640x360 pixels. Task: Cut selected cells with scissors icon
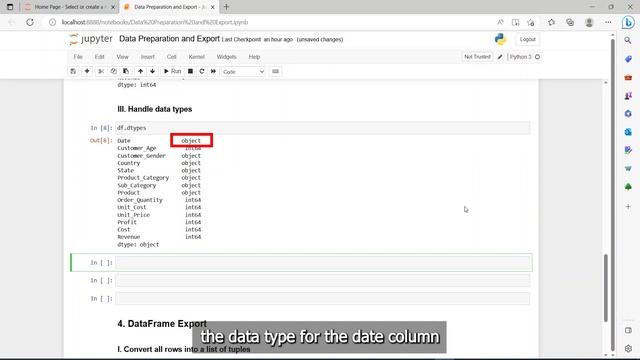point(101,71)
